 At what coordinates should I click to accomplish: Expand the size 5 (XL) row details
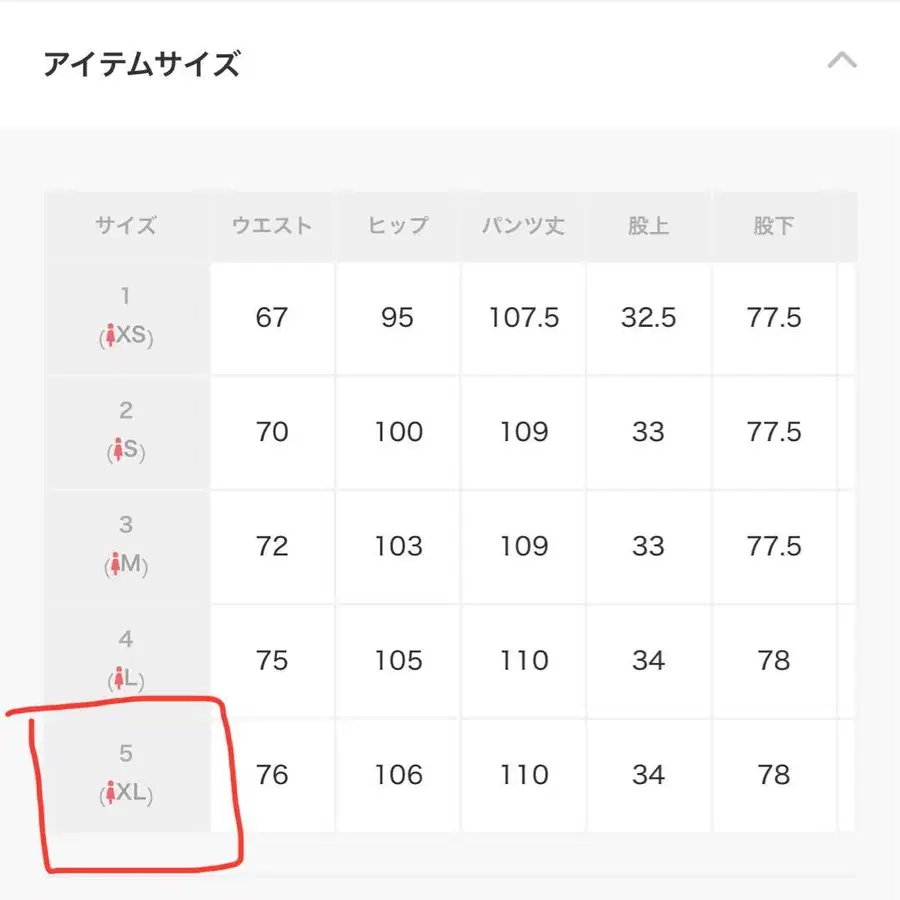click(125, 775)
